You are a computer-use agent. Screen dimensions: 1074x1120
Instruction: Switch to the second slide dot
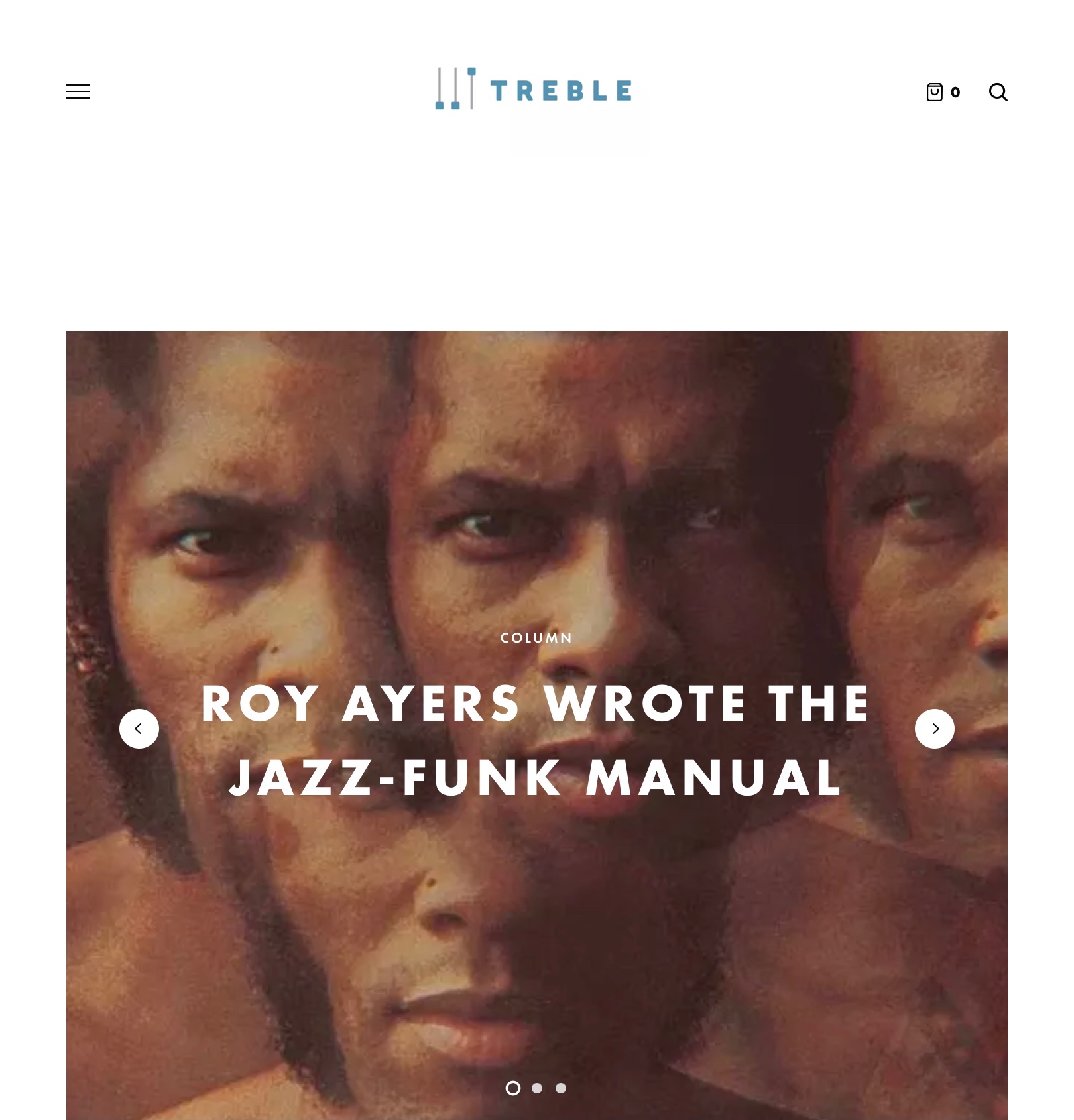point(537,1088)
